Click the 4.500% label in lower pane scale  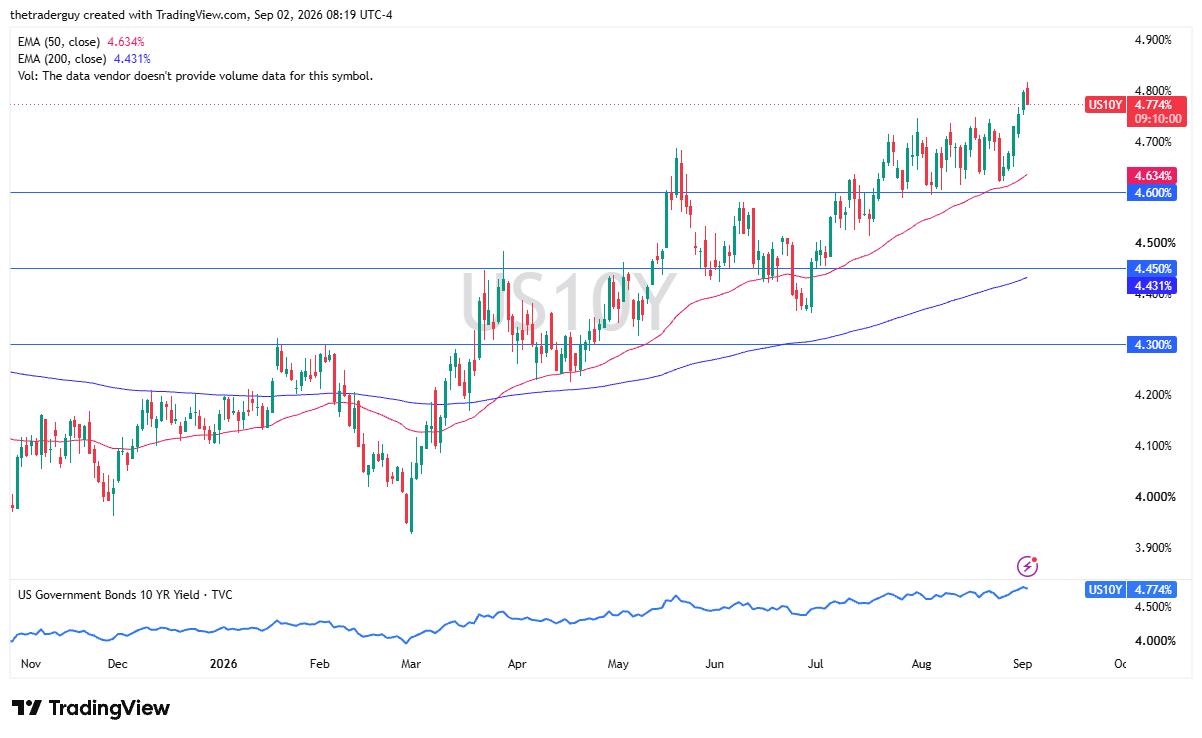1153,607
